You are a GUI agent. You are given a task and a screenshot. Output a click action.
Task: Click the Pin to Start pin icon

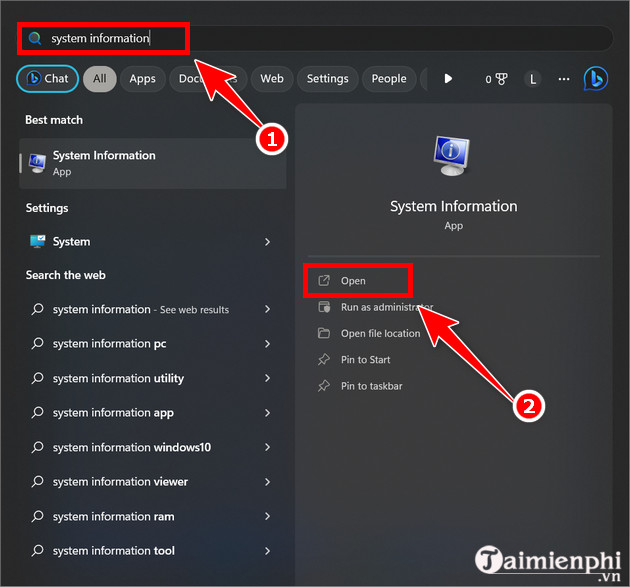point(323,359)
